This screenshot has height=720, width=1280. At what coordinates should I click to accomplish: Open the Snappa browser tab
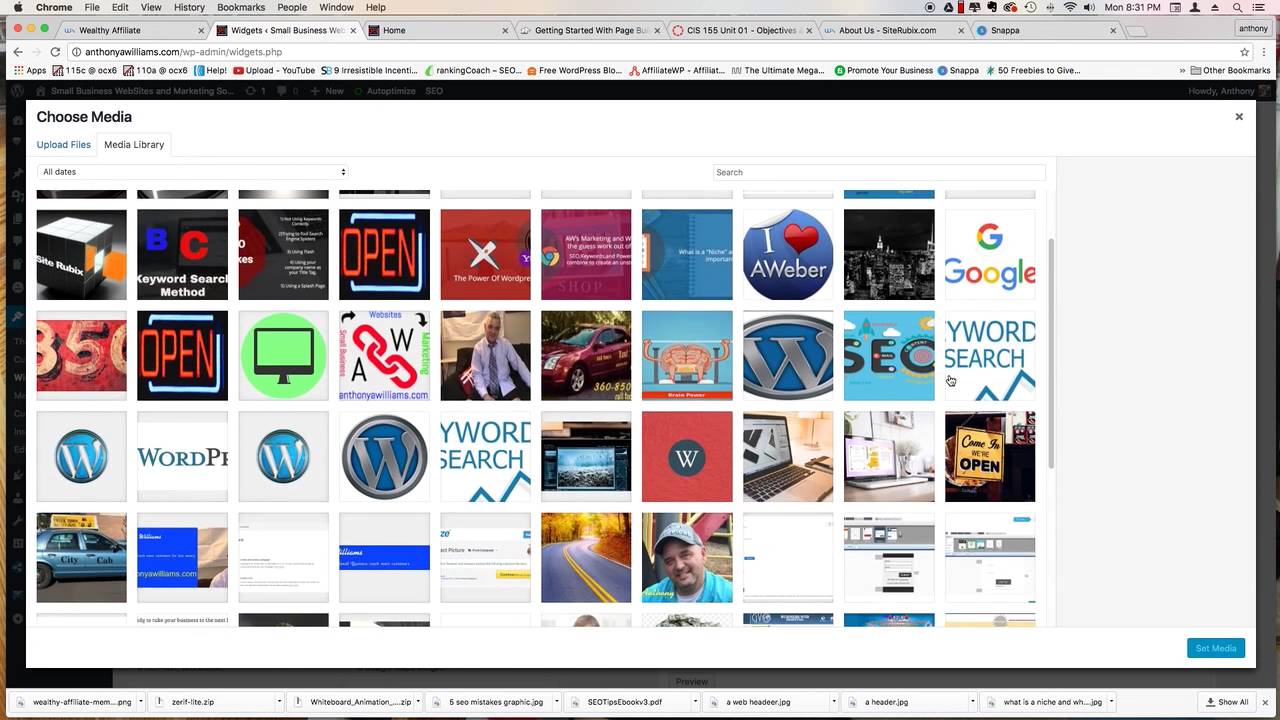tap(1045, 30)
